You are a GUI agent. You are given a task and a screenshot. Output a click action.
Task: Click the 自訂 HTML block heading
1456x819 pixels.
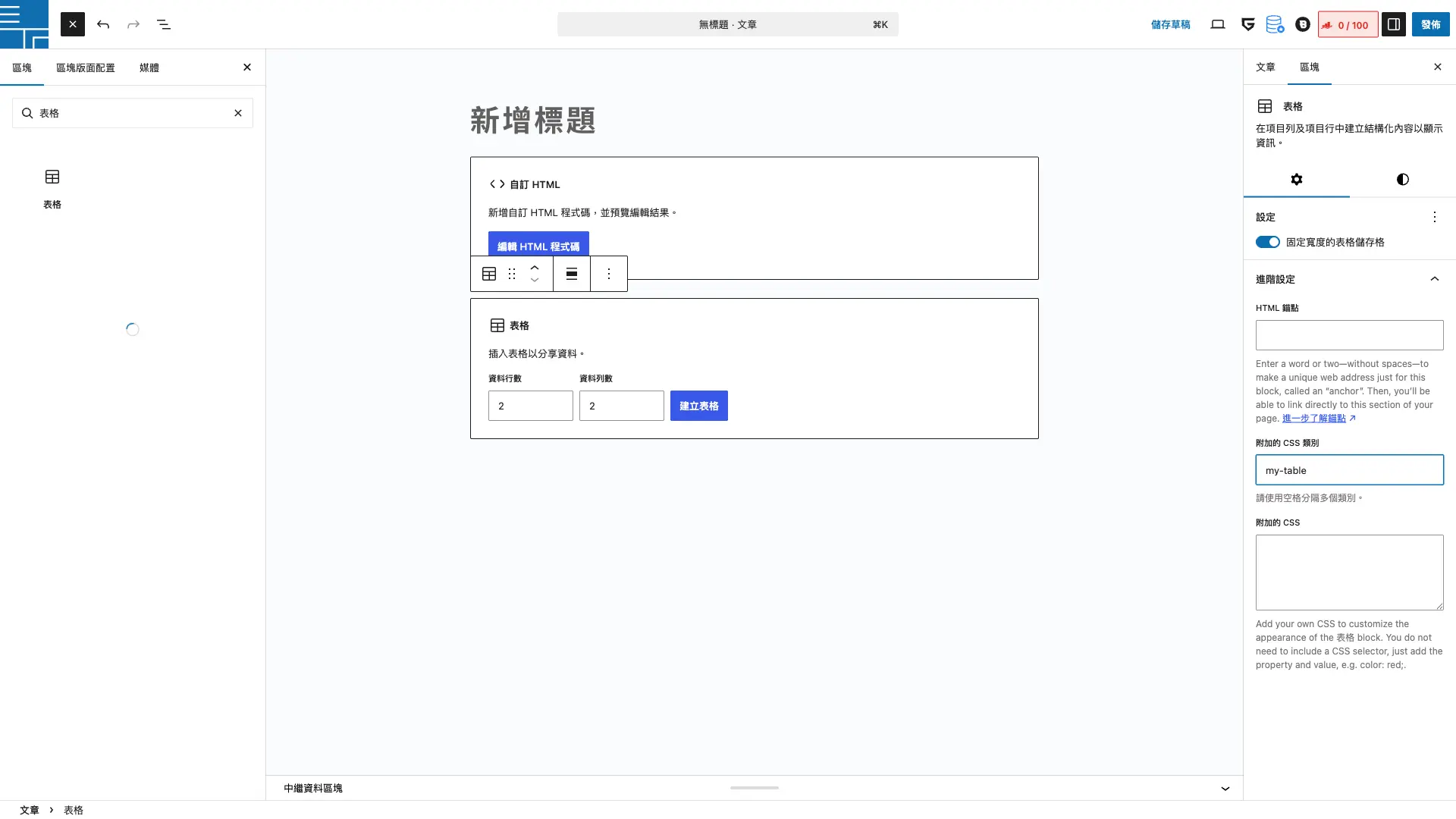[x=525, y=184]
